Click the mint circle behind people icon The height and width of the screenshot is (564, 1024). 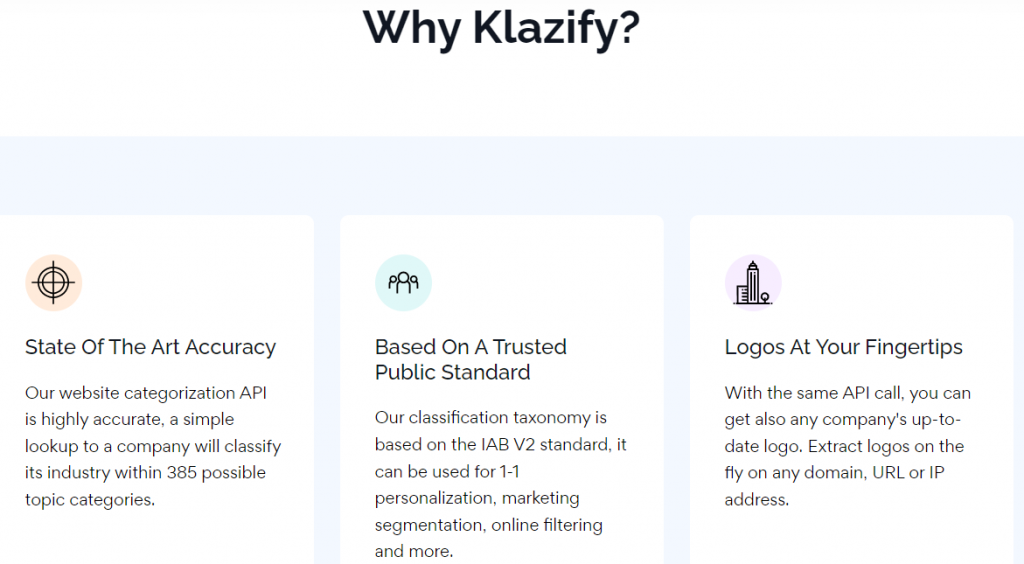tap(403, 283)
